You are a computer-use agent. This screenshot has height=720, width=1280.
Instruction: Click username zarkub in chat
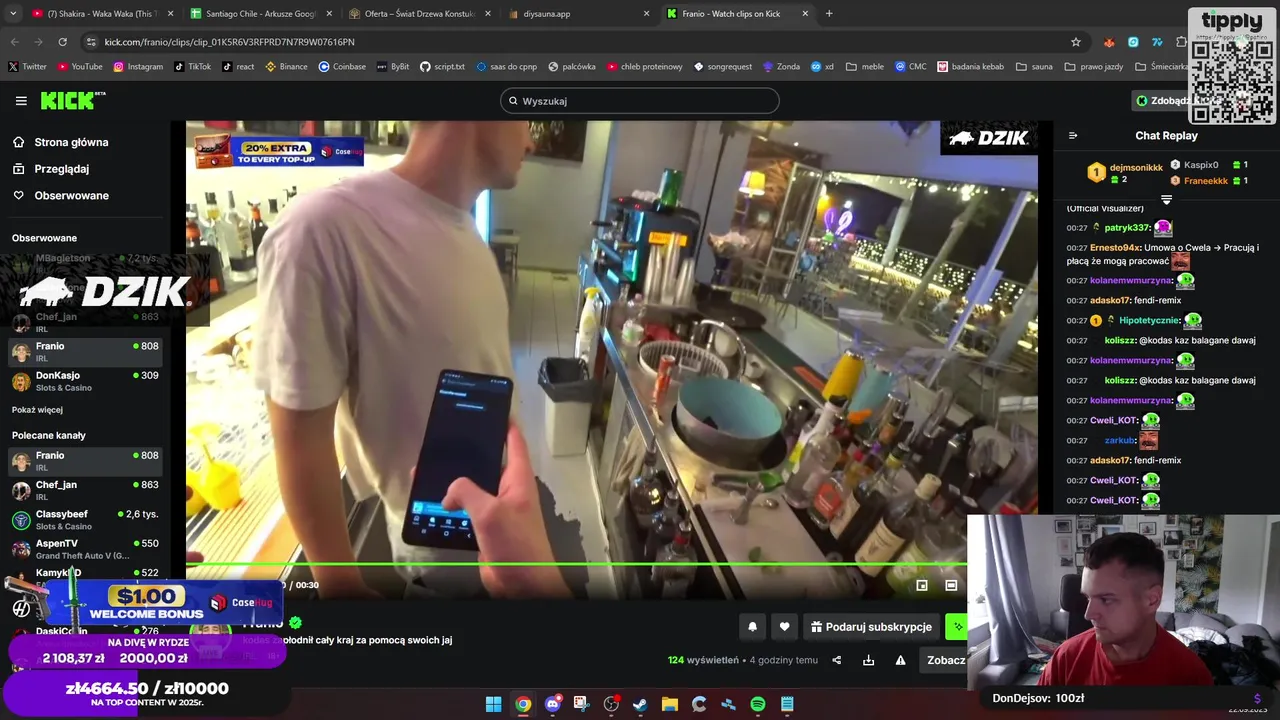(1120, 440)
